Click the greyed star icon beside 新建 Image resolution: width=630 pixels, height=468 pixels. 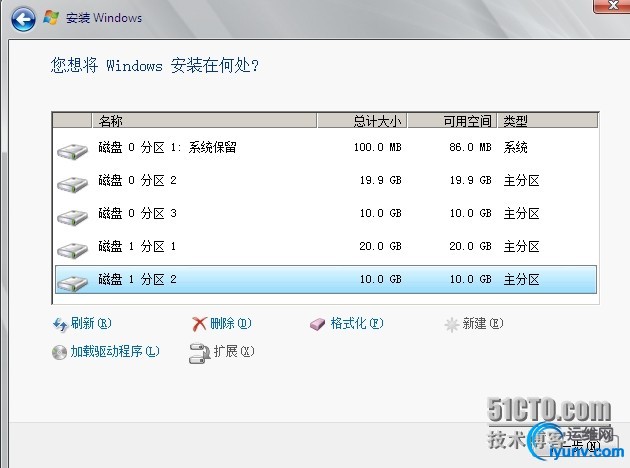[x=452, y=325]
